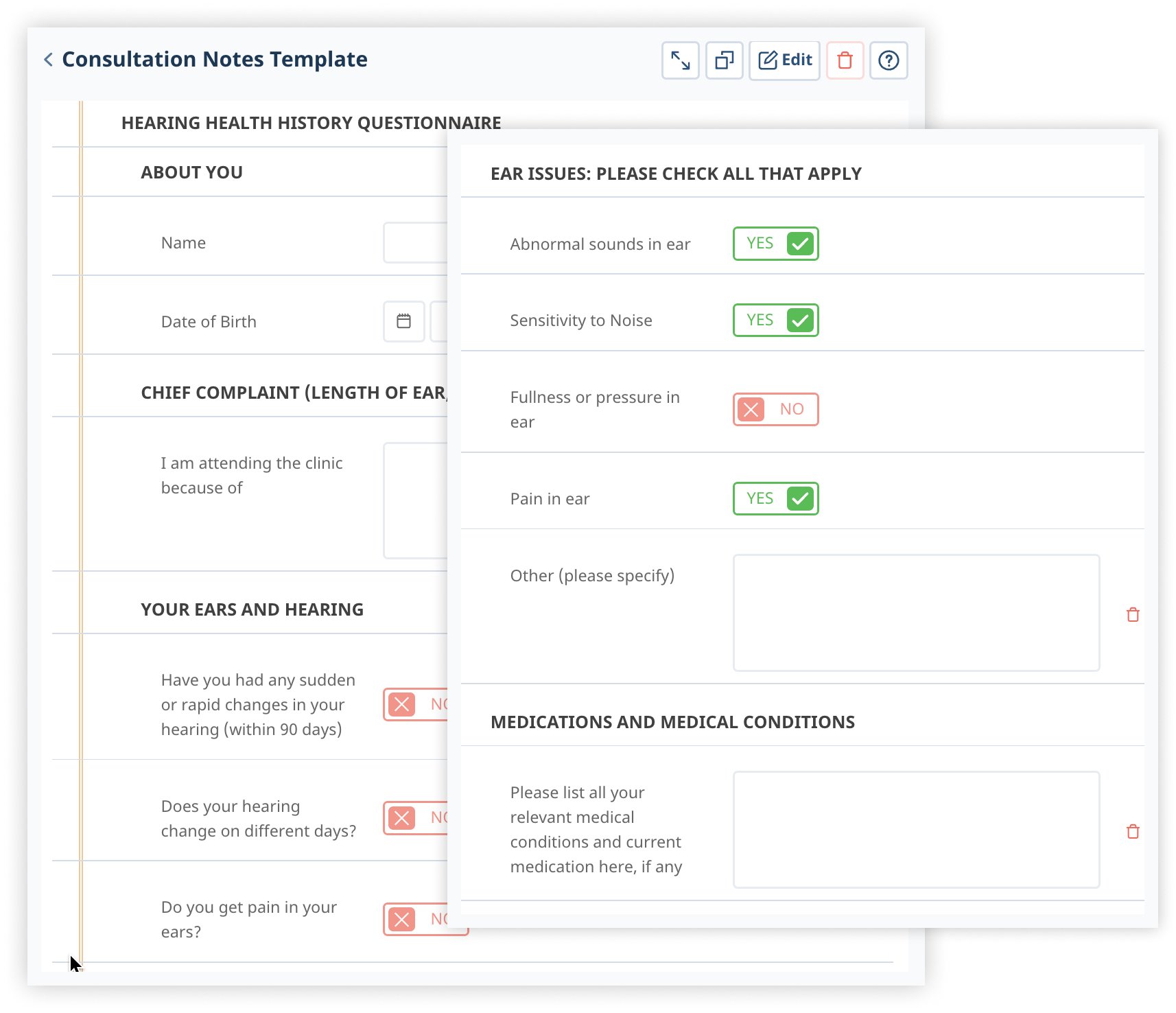Image resolution: width=1176 pixels, height=1013 pixels.
Task: Click the 'Other (please specify)' text area
Action: pos(916,613)
